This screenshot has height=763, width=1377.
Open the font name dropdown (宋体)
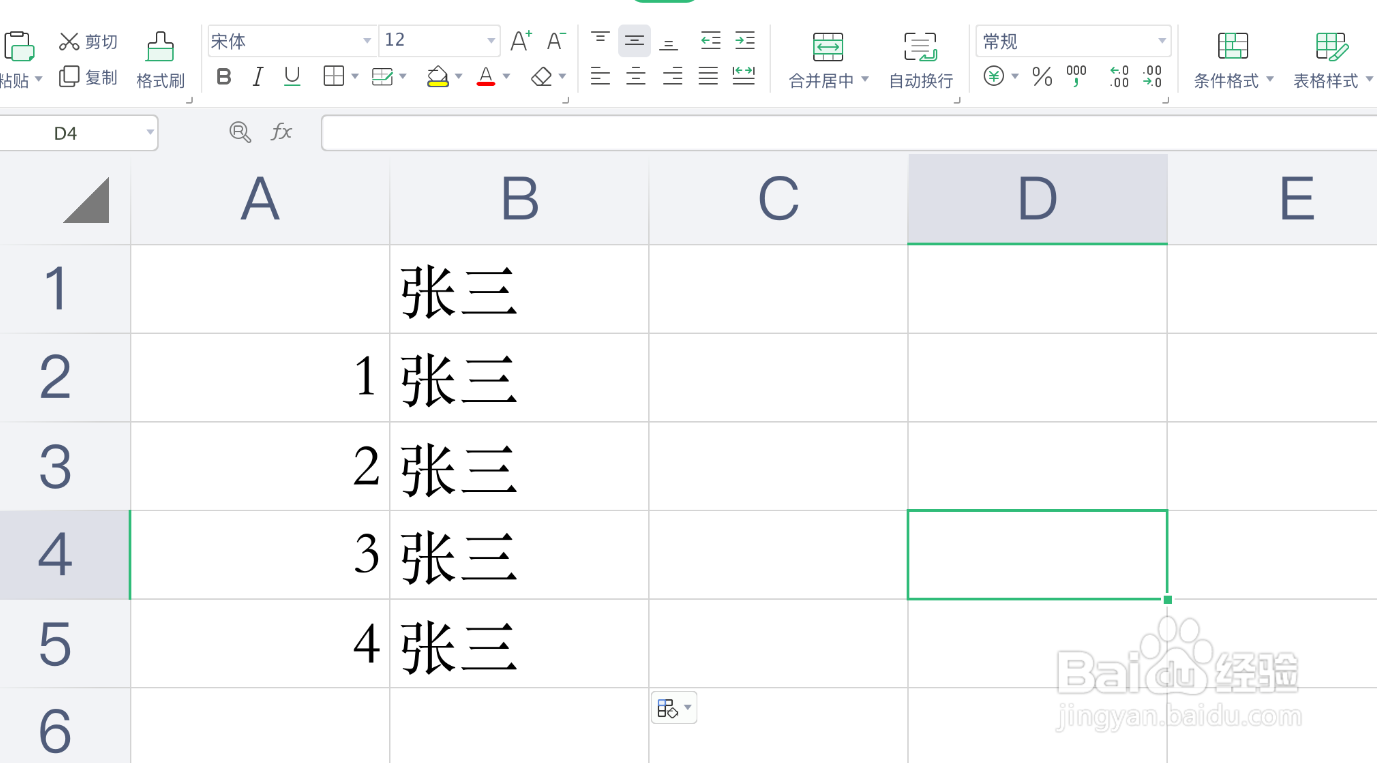tap(367, 41)
